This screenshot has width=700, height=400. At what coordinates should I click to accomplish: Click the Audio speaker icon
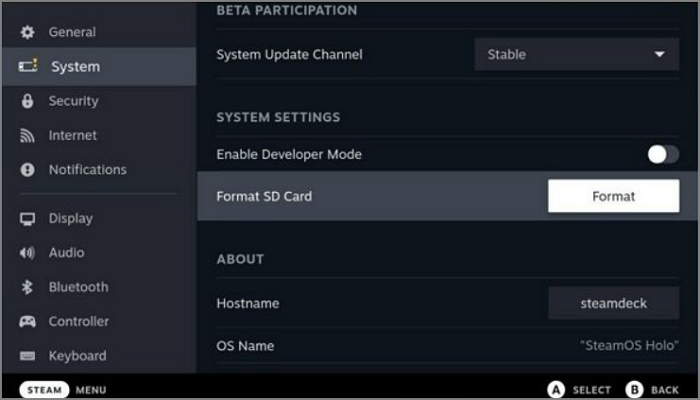(28, 253)
